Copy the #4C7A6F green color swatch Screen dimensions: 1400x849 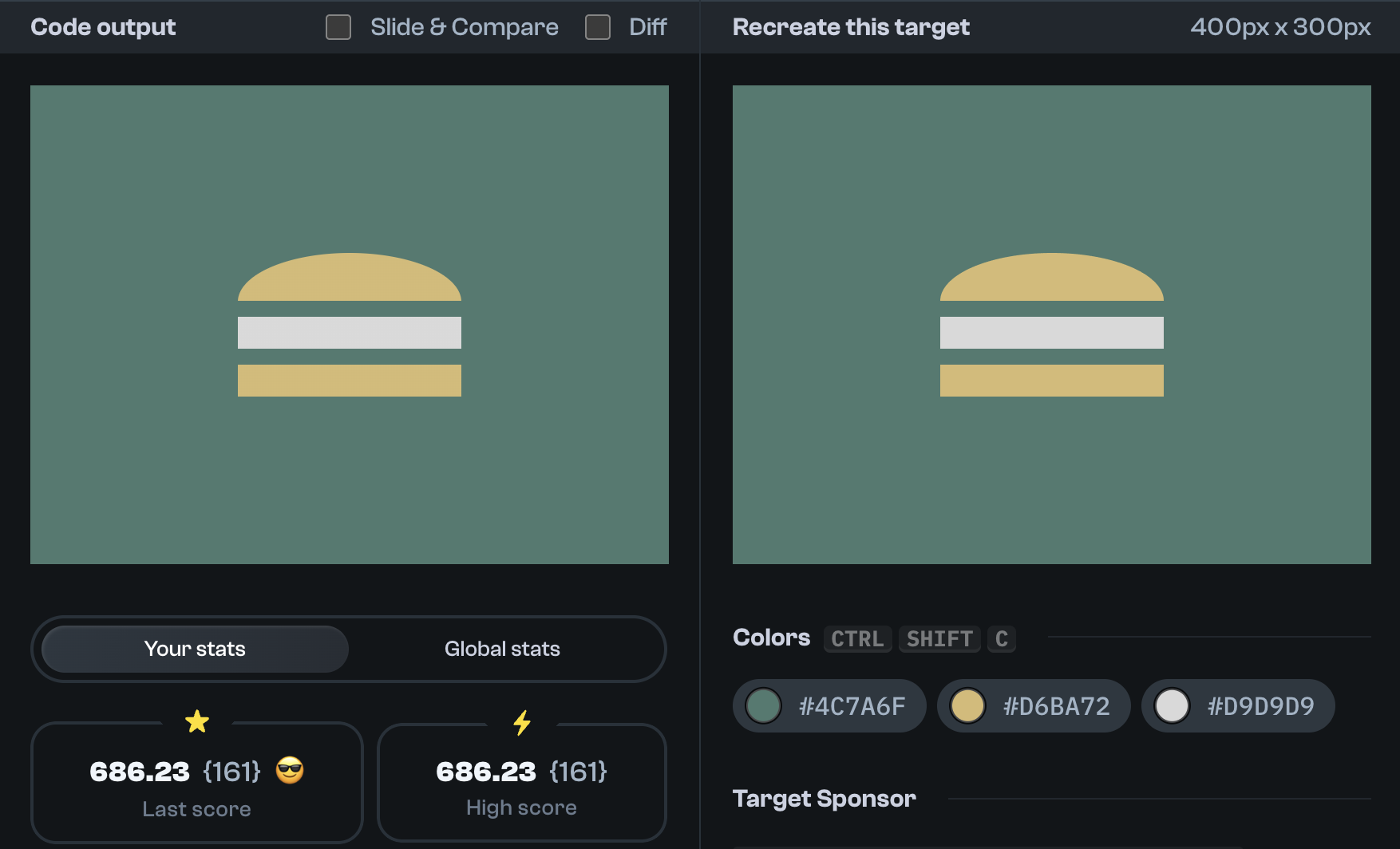pyautogui.click(x=829, y=706)
